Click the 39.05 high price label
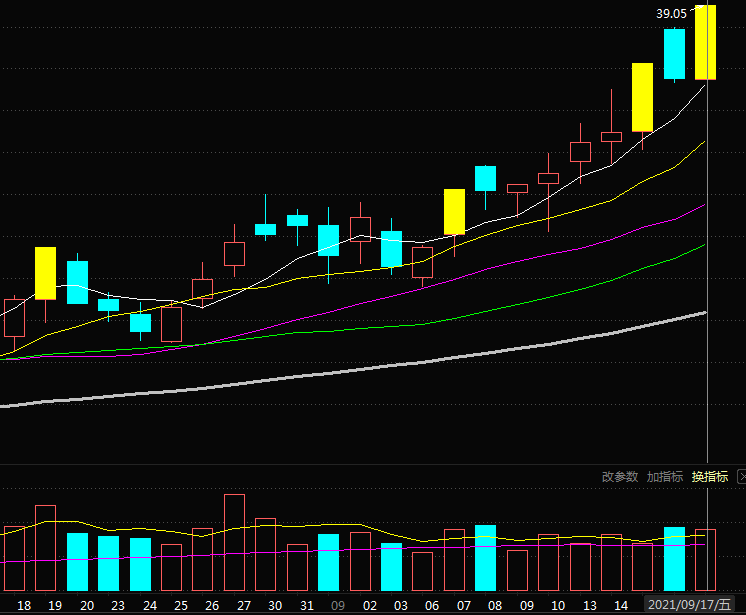 pyautogui.click(x=671, y=14)
